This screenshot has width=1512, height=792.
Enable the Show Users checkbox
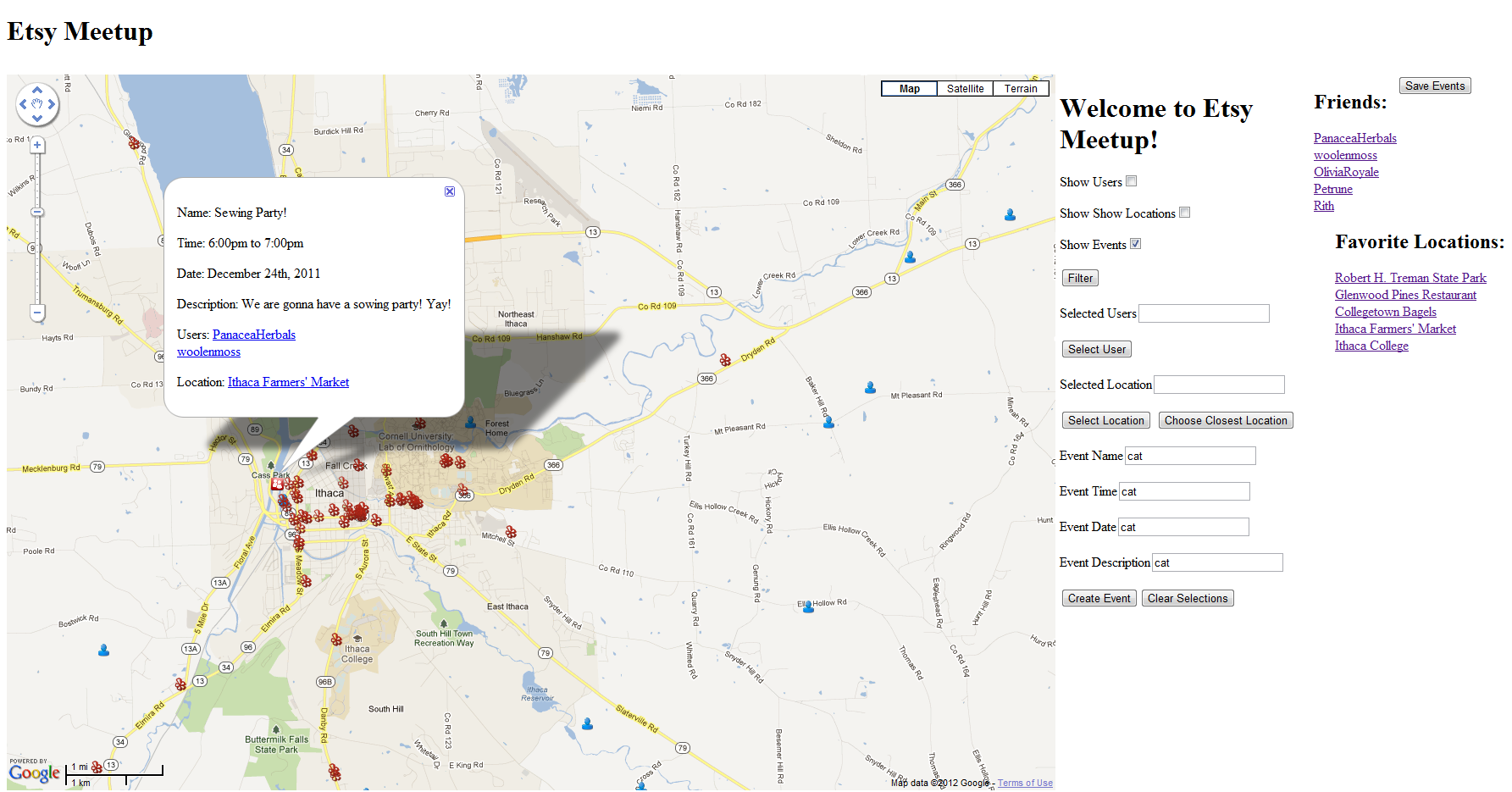coord(1131,181)
